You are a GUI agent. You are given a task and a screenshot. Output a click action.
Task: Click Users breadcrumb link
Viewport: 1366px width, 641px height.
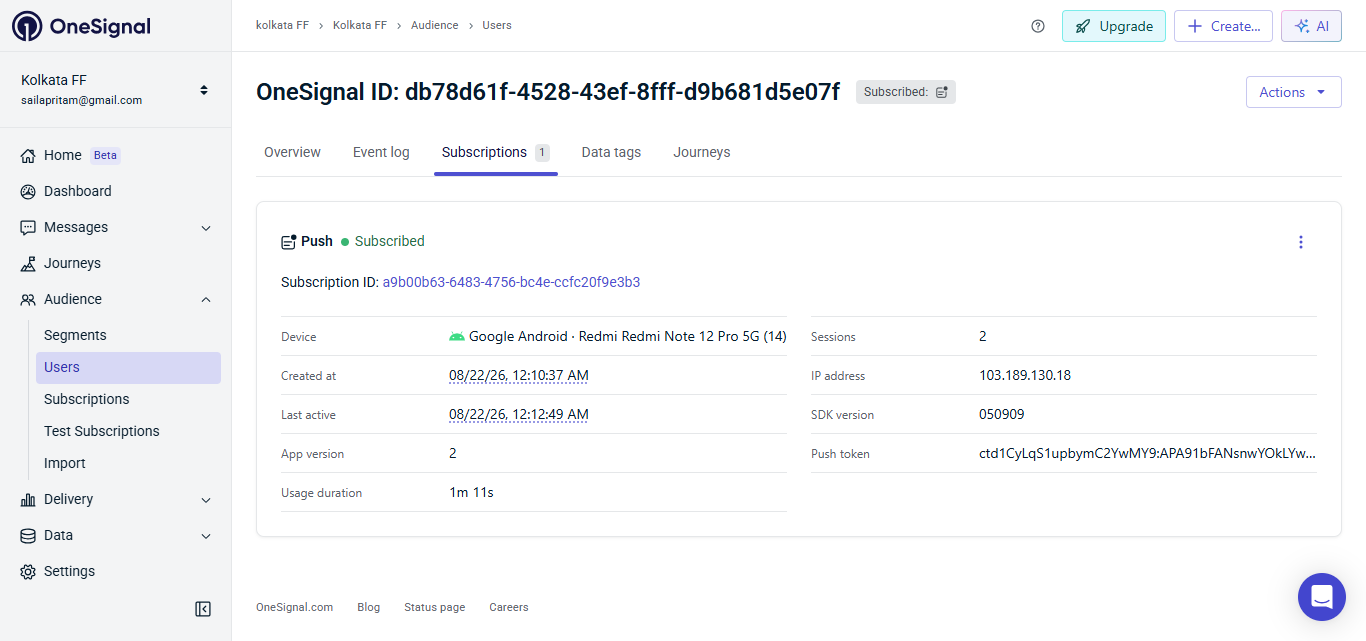(497, 26)
